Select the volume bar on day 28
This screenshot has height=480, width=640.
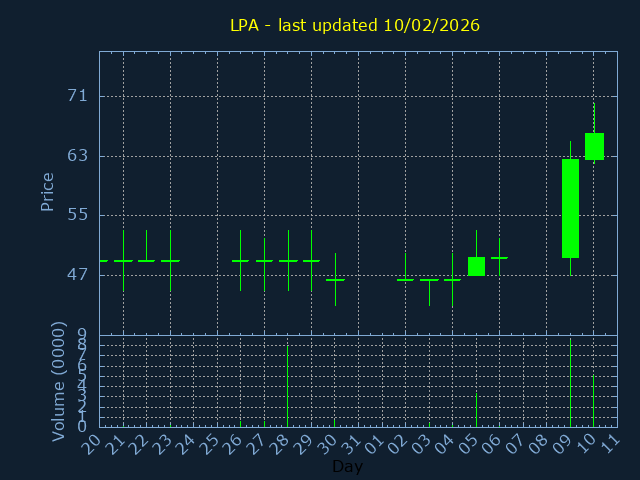[x=288, y=385]
